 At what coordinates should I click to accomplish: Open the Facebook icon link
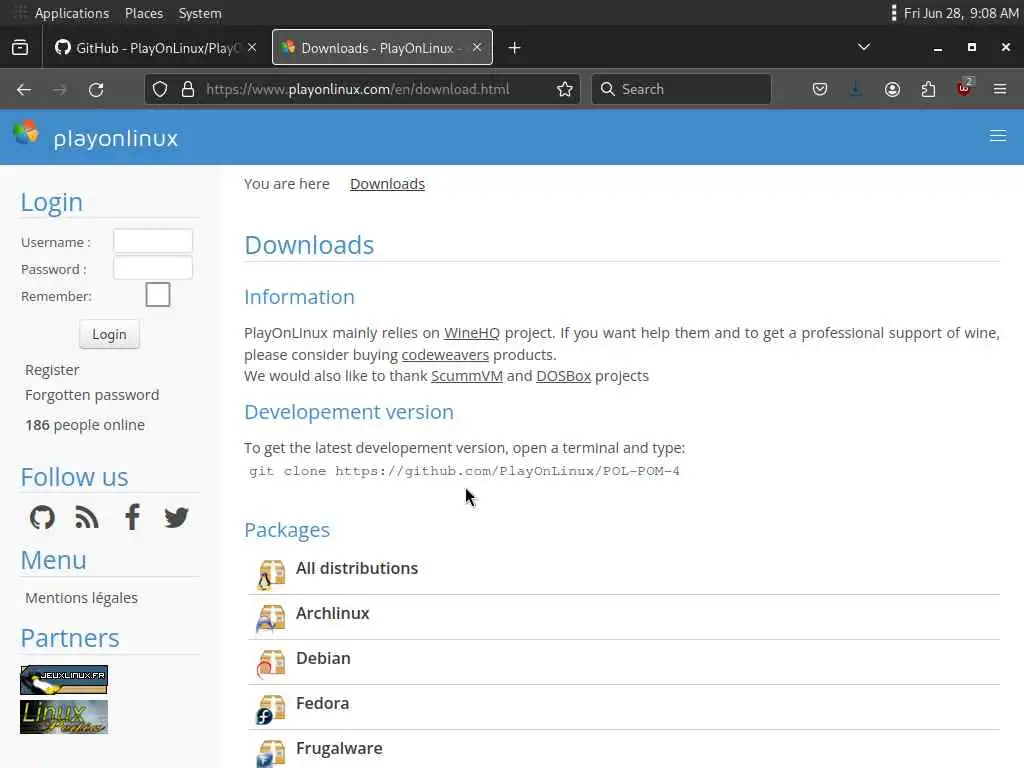click(132, 517)
